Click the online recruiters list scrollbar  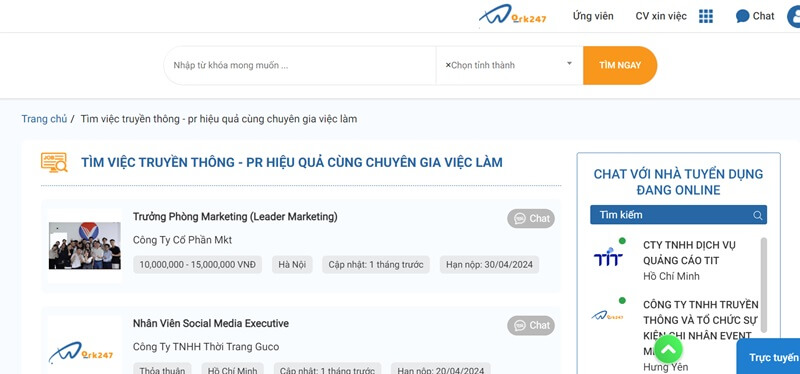[x=764, y=286]
